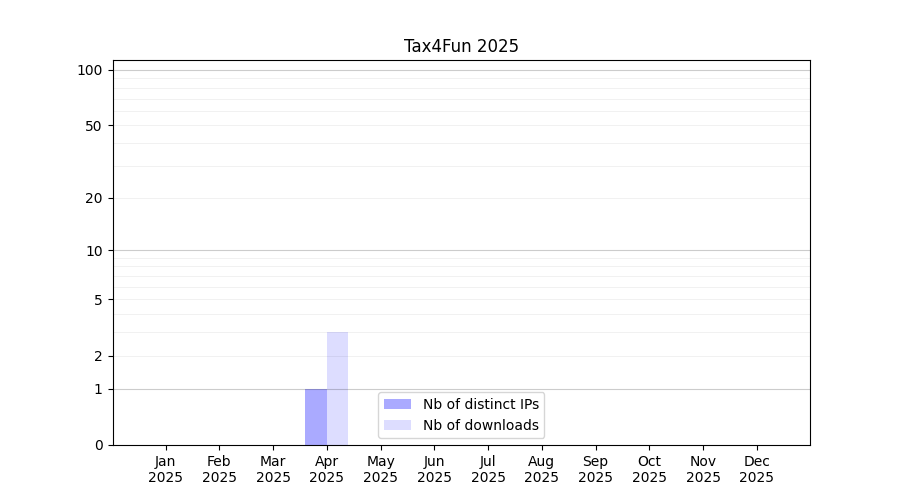This screenshot has height=500, width=900.
Task: Select the Feb 2025 x-axis label
Action: 219,469
